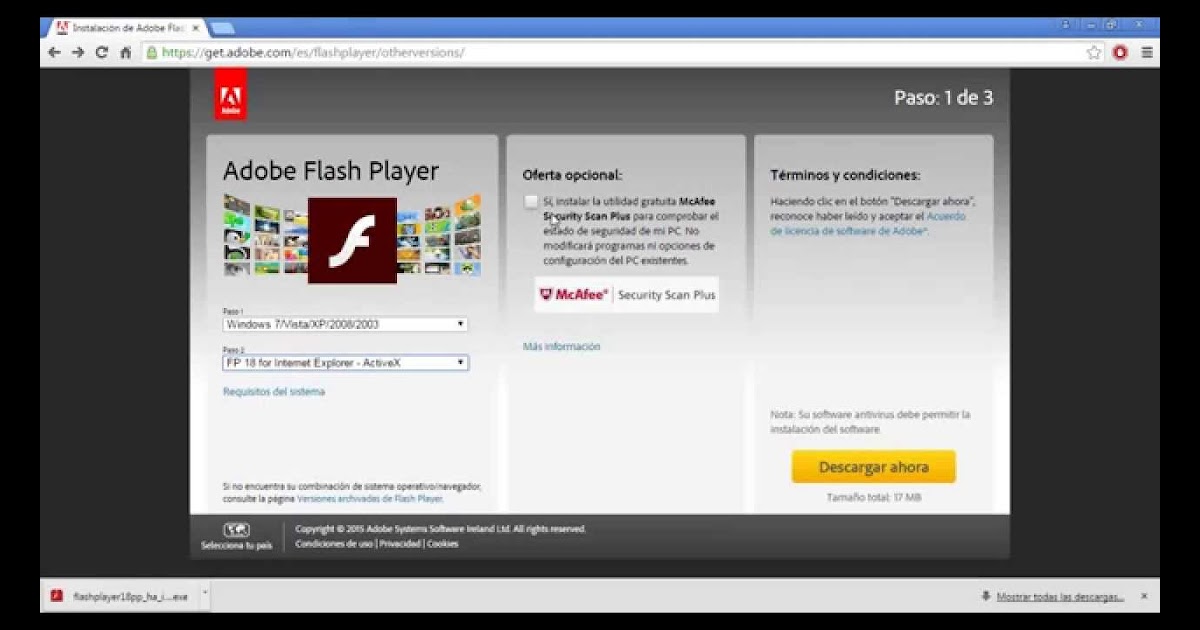
Task: Bookmark this page with star icon
Action: [1094, 53]
